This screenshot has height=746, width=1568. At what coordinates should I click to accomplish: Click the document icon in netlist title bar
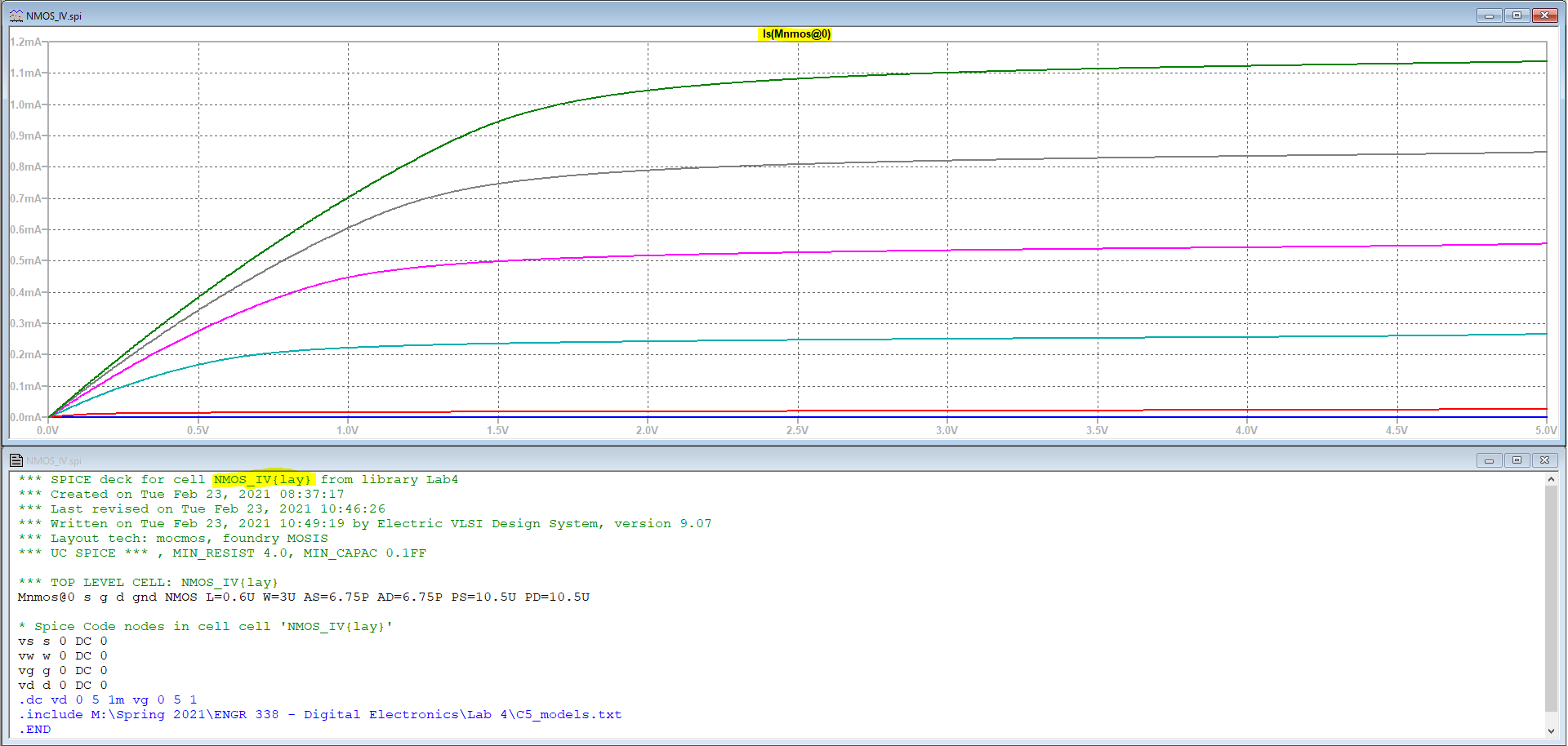tap(16, 460)
